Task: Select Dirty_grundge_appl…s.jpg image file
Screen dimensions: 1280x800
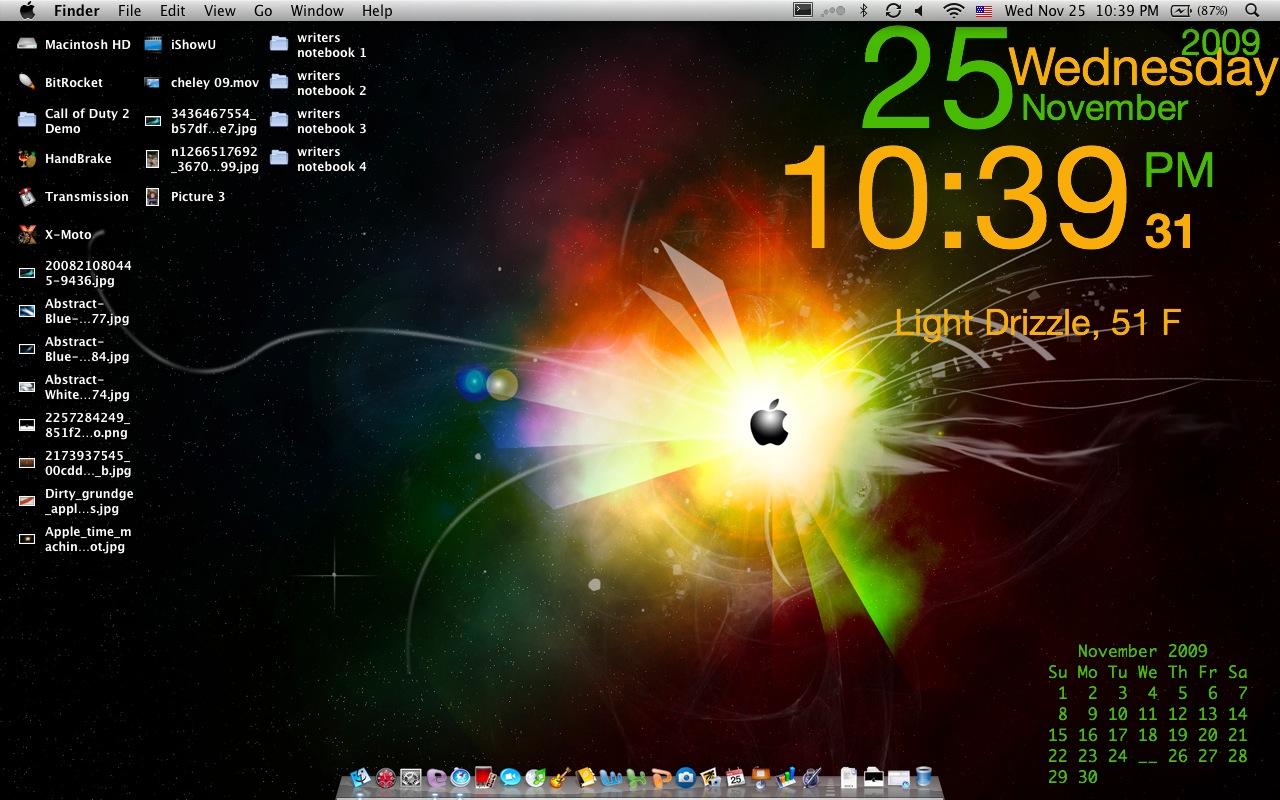Action: (x=27, y=501)
